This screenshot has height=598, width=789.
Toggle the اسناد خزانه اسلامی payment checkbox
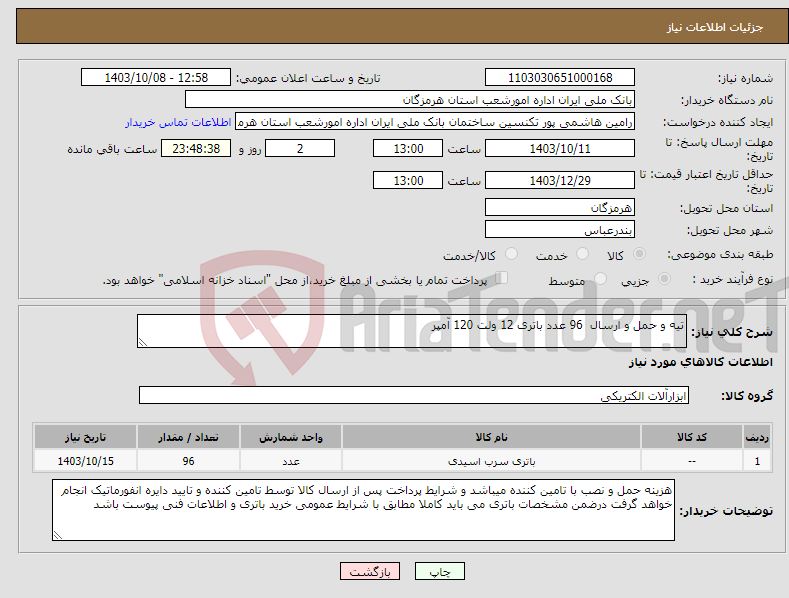tap(502, 277)
